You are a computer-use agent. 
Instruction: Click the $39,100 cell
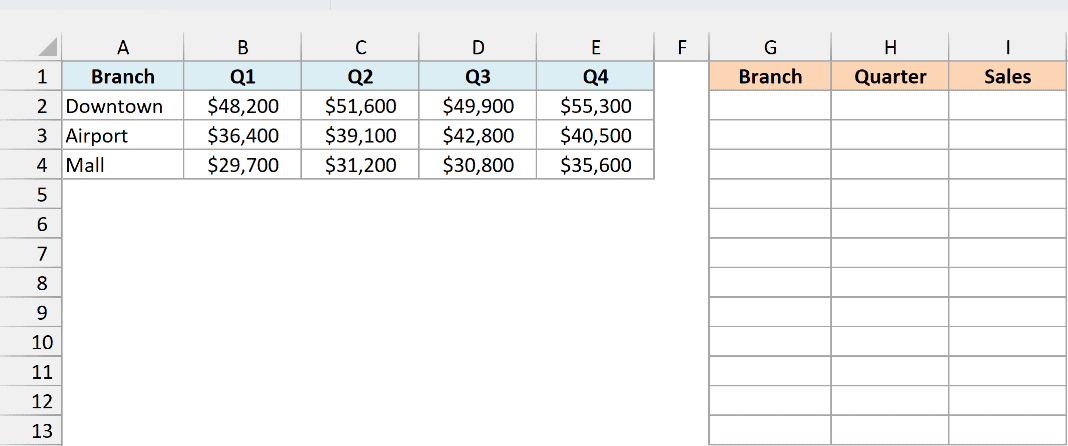point(360,136)
